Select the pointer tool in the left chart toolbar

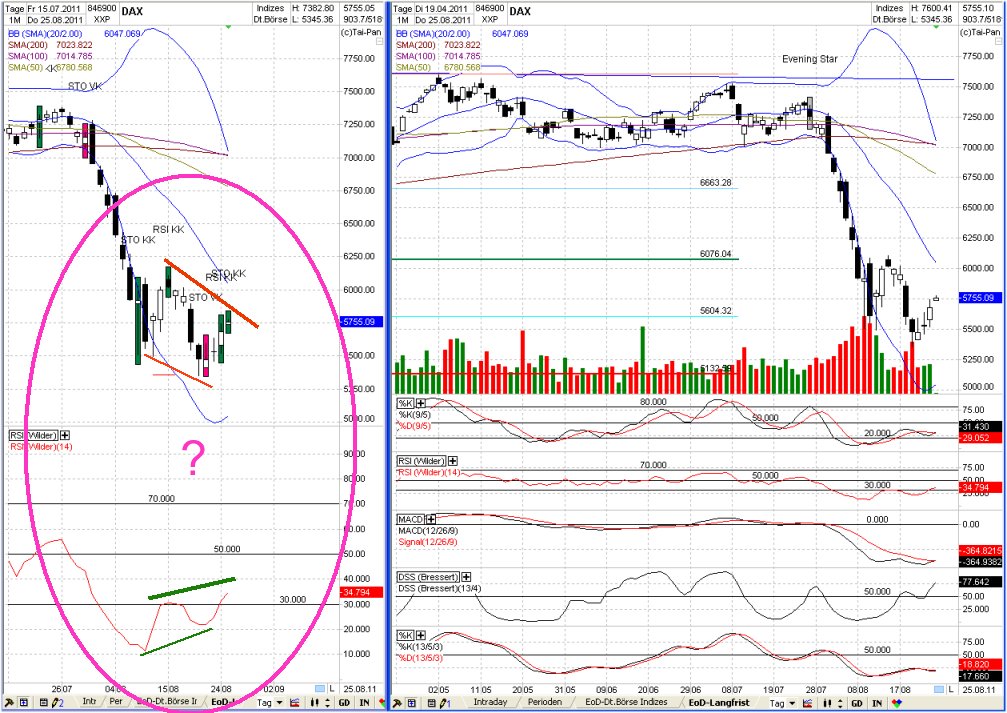[8, 704]
